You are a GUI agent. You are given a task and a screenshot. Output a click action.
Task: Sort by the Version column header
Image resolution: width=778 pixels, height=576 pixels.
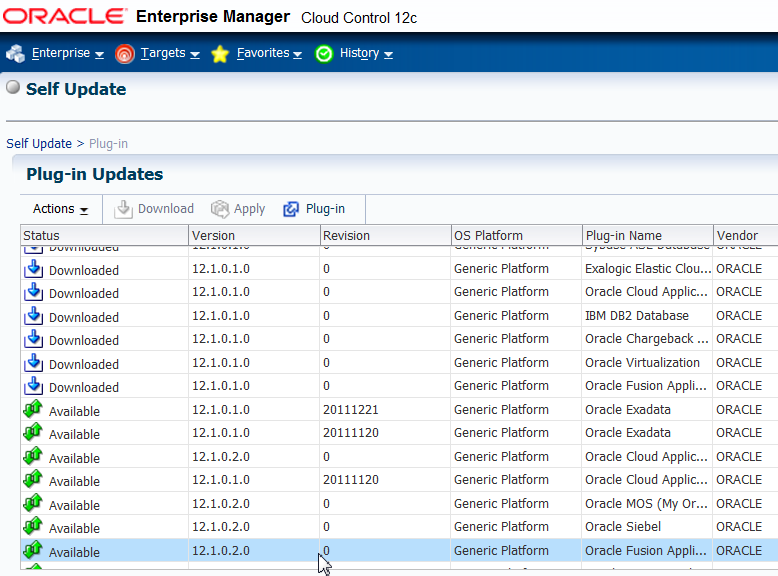click(x=254, y=235)
